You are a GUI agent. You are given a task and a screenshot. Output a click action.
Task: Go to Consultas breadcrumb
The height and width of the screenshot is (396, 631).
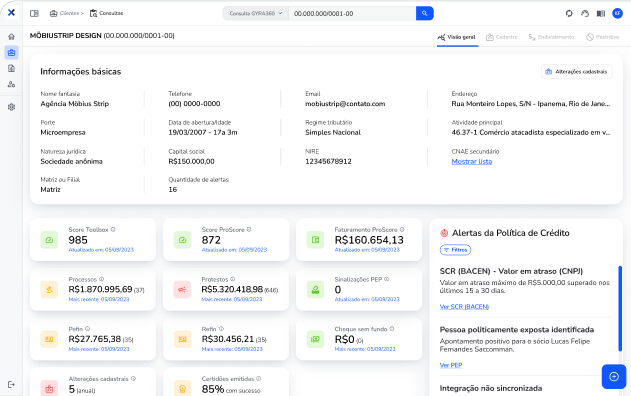coord(106,13)
